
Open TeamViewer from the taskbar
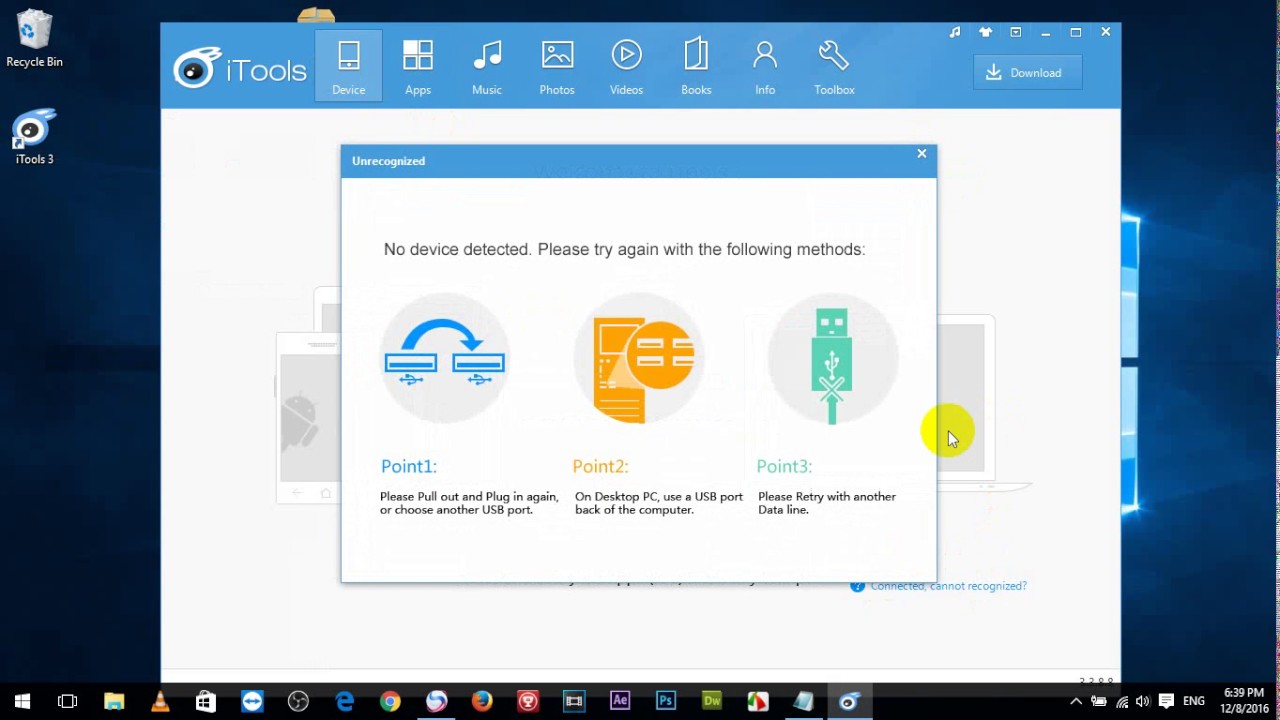click(252, 701)
